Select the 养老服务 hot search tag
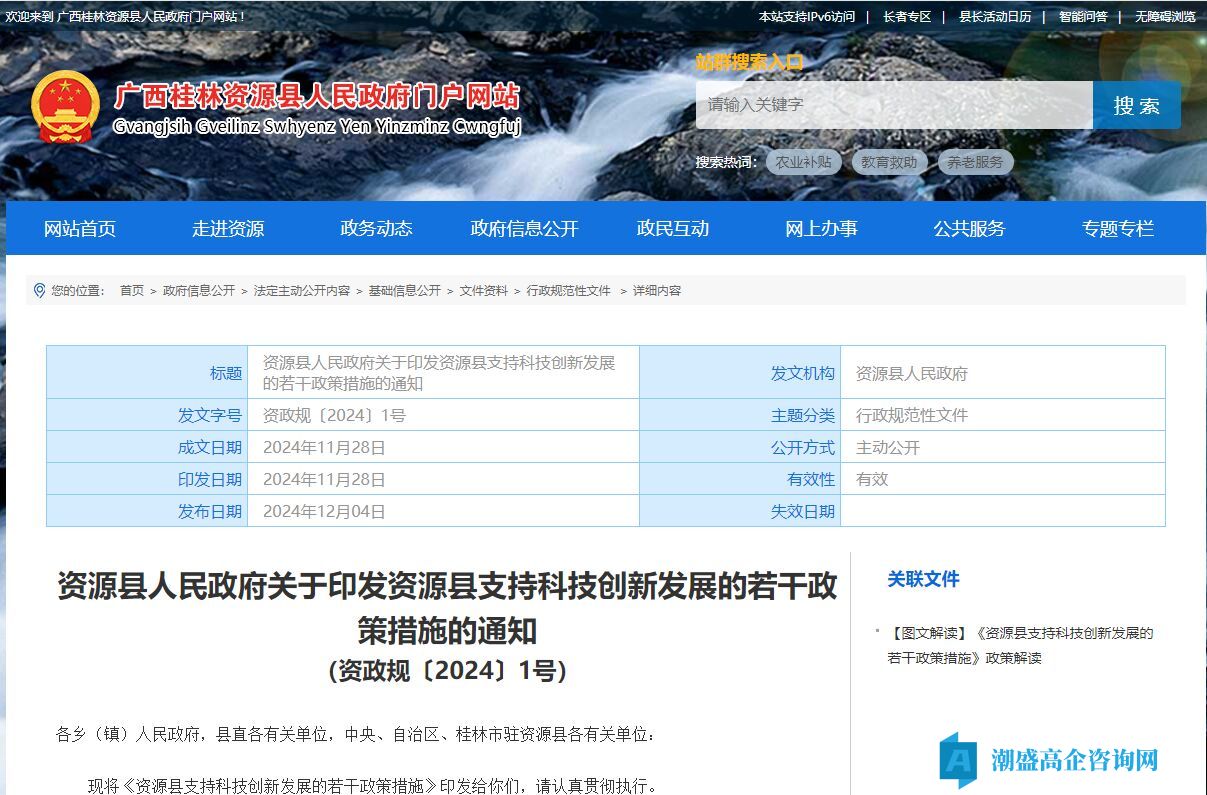The width and height of the screenshot is (1207, 795). click(975, 162)
